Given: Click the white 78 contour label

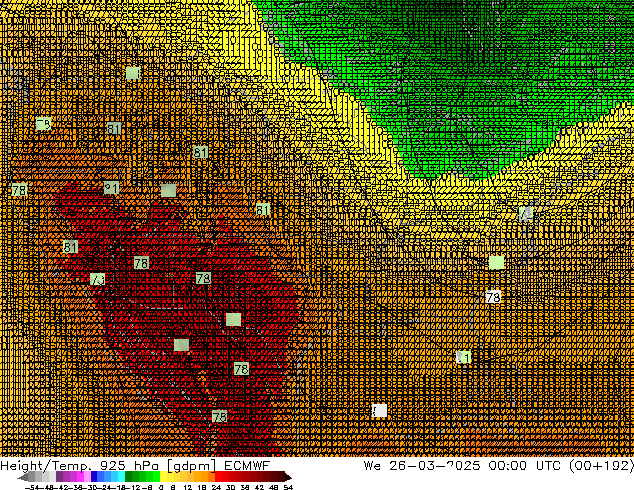Looking at the screenshot, I should tap(493, 297).
